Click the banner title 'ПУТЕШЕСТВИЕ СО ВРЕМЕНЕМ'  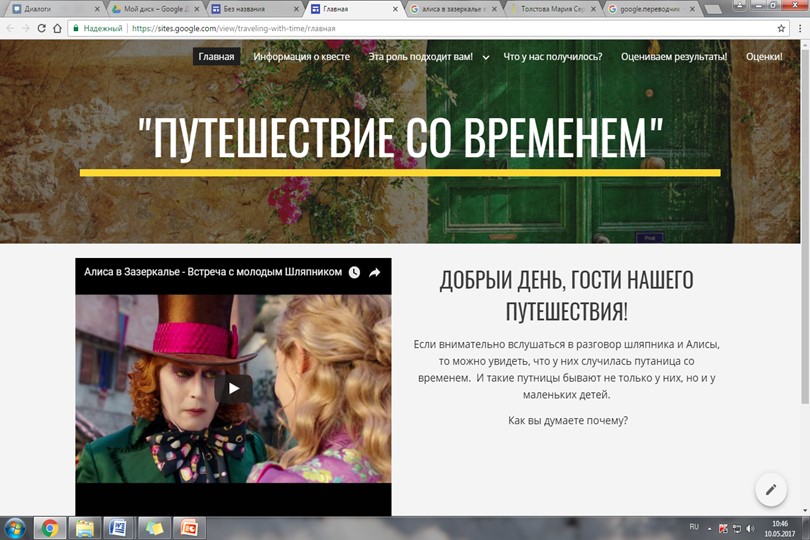400,138
